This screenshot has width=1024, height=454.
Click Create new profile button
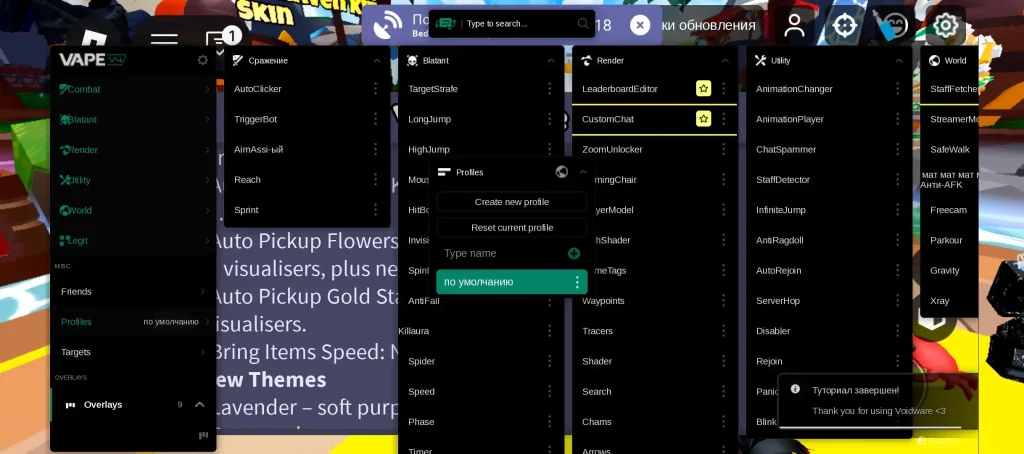(512, 202)
